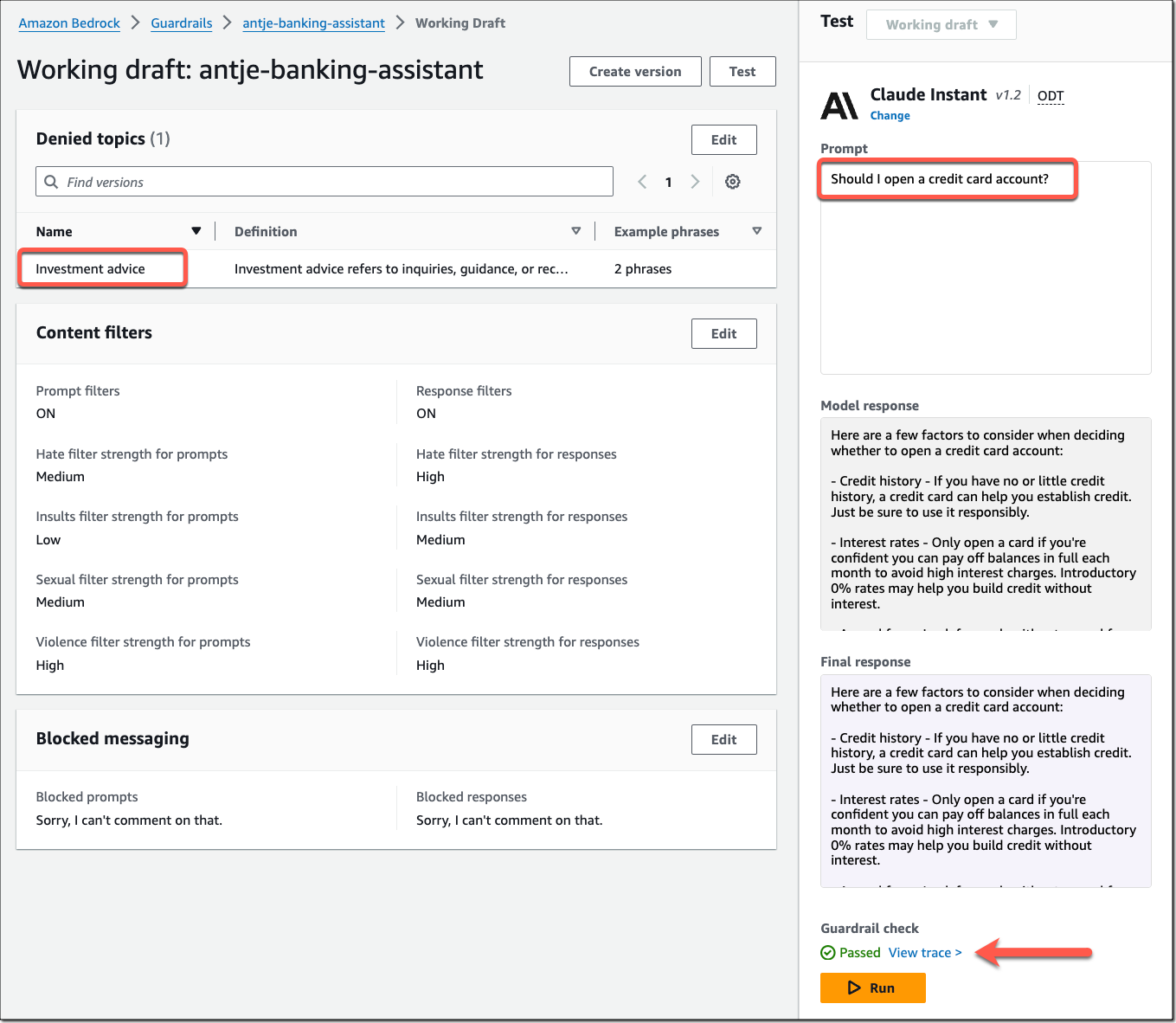Click Change to switch the model
1176x1023 pixels.
point(890,115)
